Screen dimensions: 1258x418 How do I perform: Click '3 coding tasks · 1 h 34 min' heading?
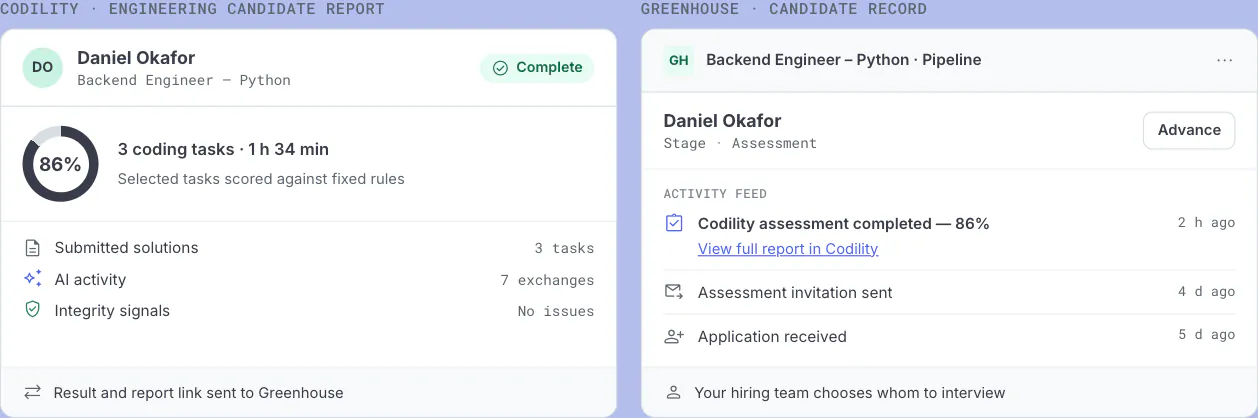[223, 150]
